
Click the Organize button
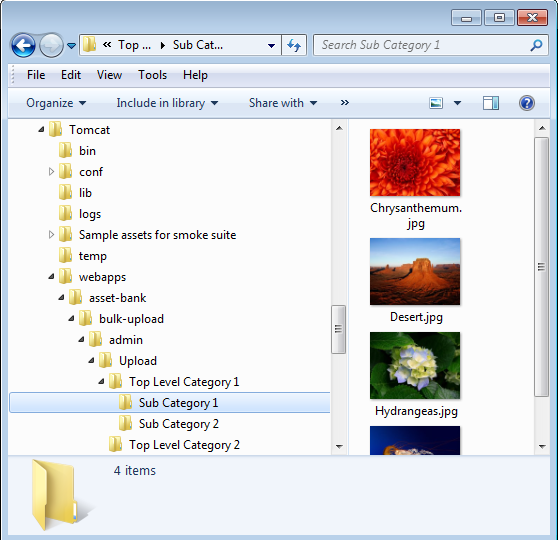pos(56,103)
